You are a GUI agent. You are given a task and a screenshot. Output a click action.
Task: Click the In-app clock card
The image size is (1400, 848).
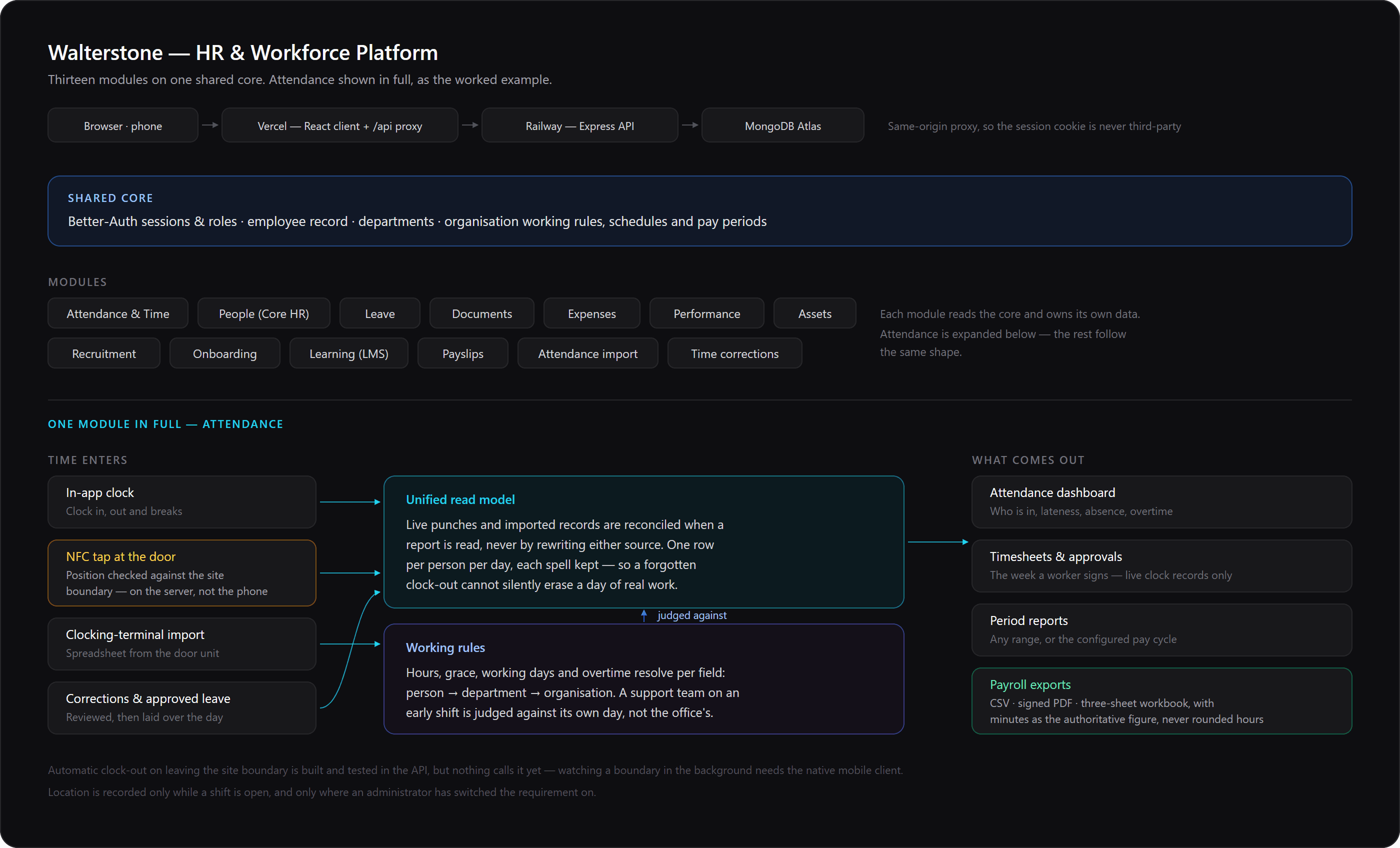(182, 502)
